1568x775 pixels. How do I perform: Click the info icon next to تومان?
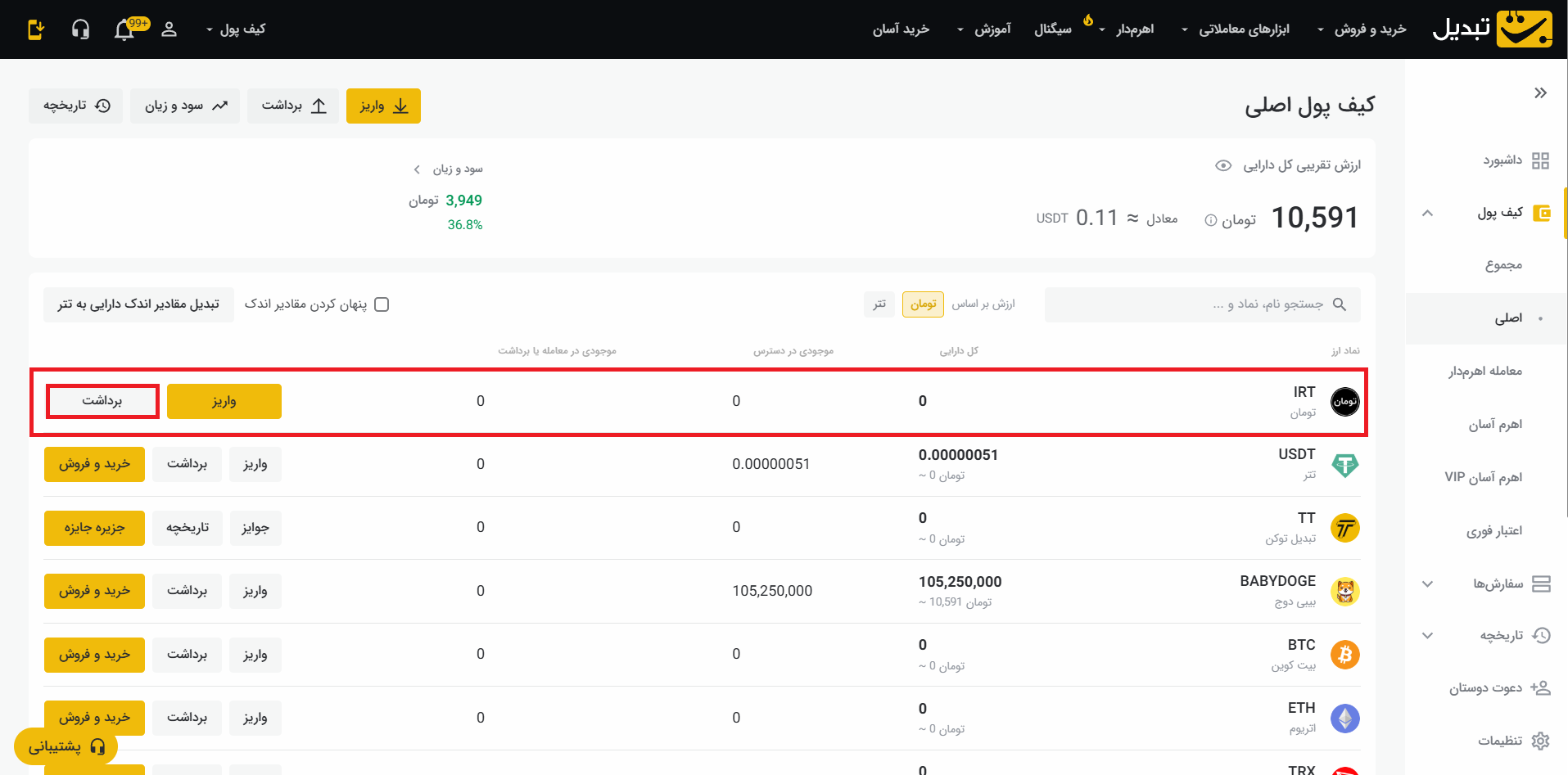click(1210, 220)
